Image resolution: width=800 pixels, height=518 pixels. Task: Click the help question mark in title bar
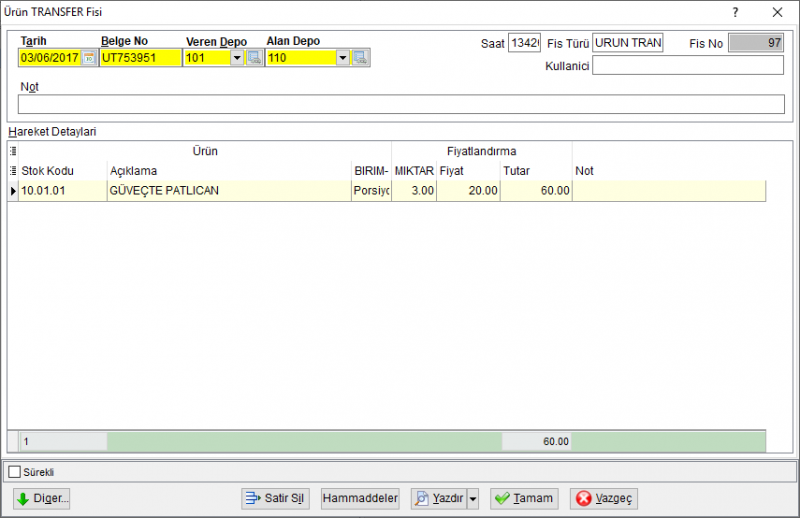point(735,12)
